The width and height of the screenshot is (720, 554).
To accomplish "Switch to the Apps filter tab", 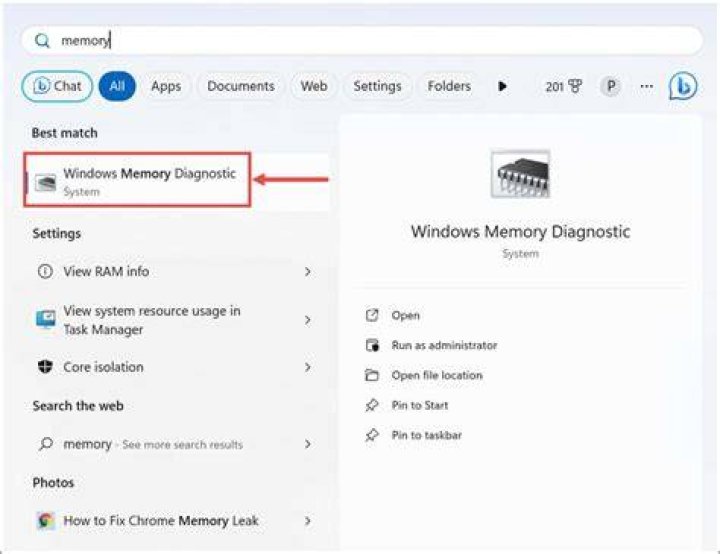I will 166,86.
